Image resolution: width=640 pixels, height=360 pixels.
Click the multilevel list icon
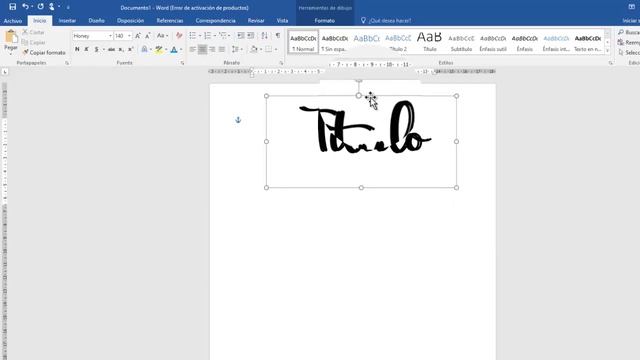tap(222, 36)
